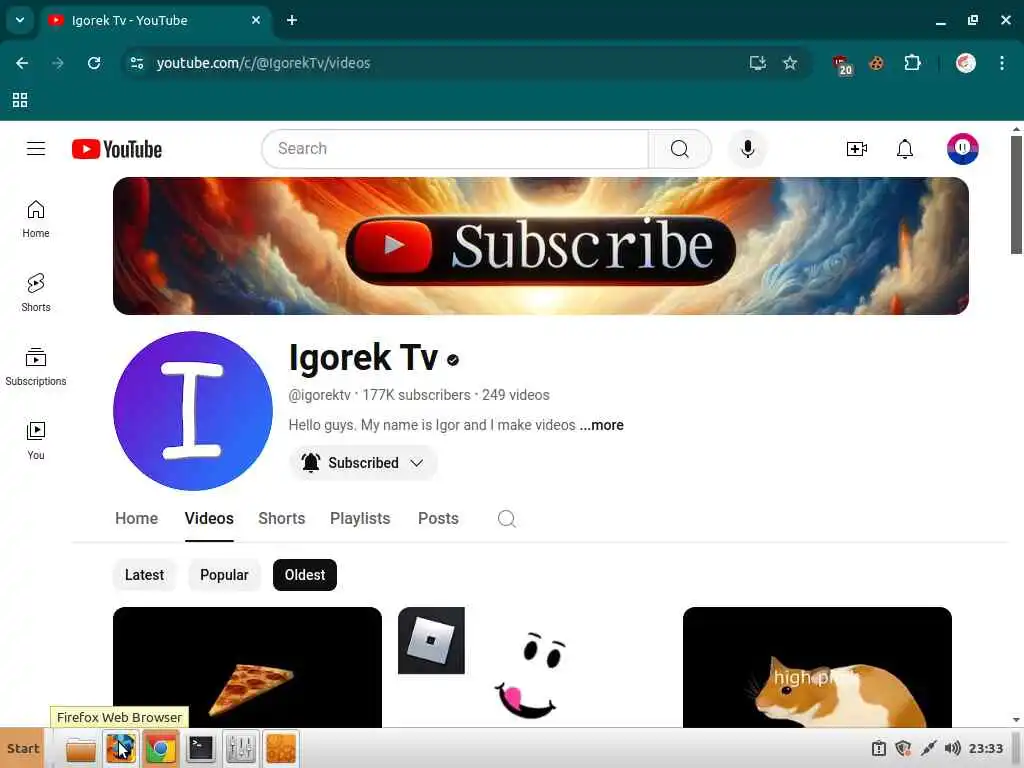Open the hamster video thumbnail
Screen dimensions: 1024x768
point(817,667)
